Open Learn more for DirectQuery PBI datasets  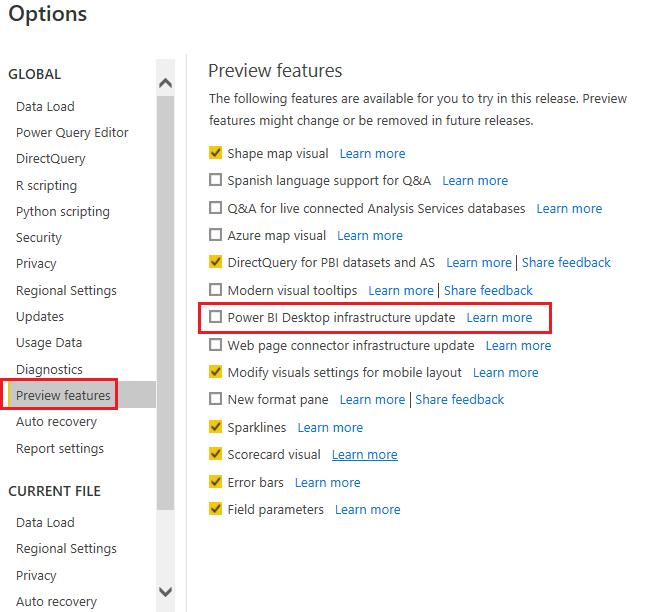pyautogui.click(x=479, y=262)
